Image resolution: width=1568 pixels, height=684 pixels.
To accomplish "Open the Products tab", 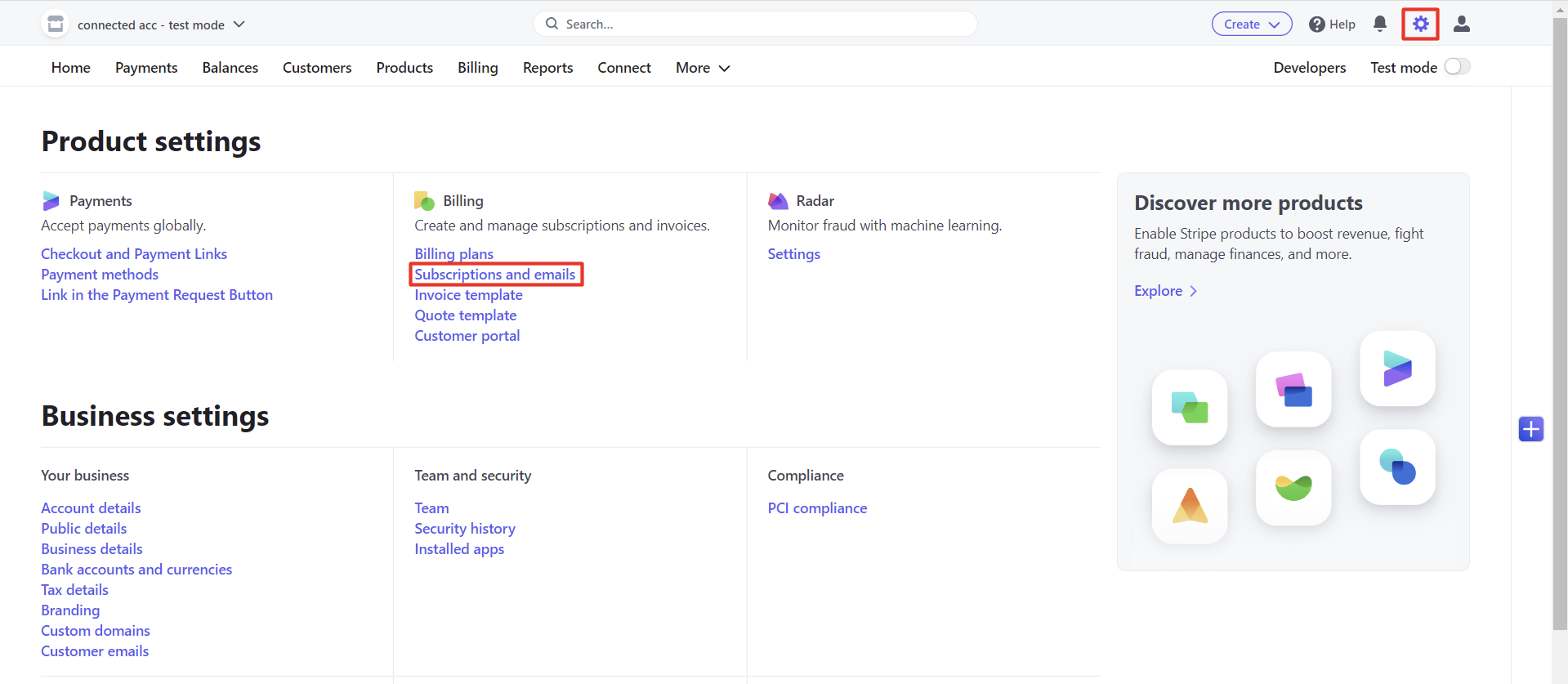I will (404, 68).
